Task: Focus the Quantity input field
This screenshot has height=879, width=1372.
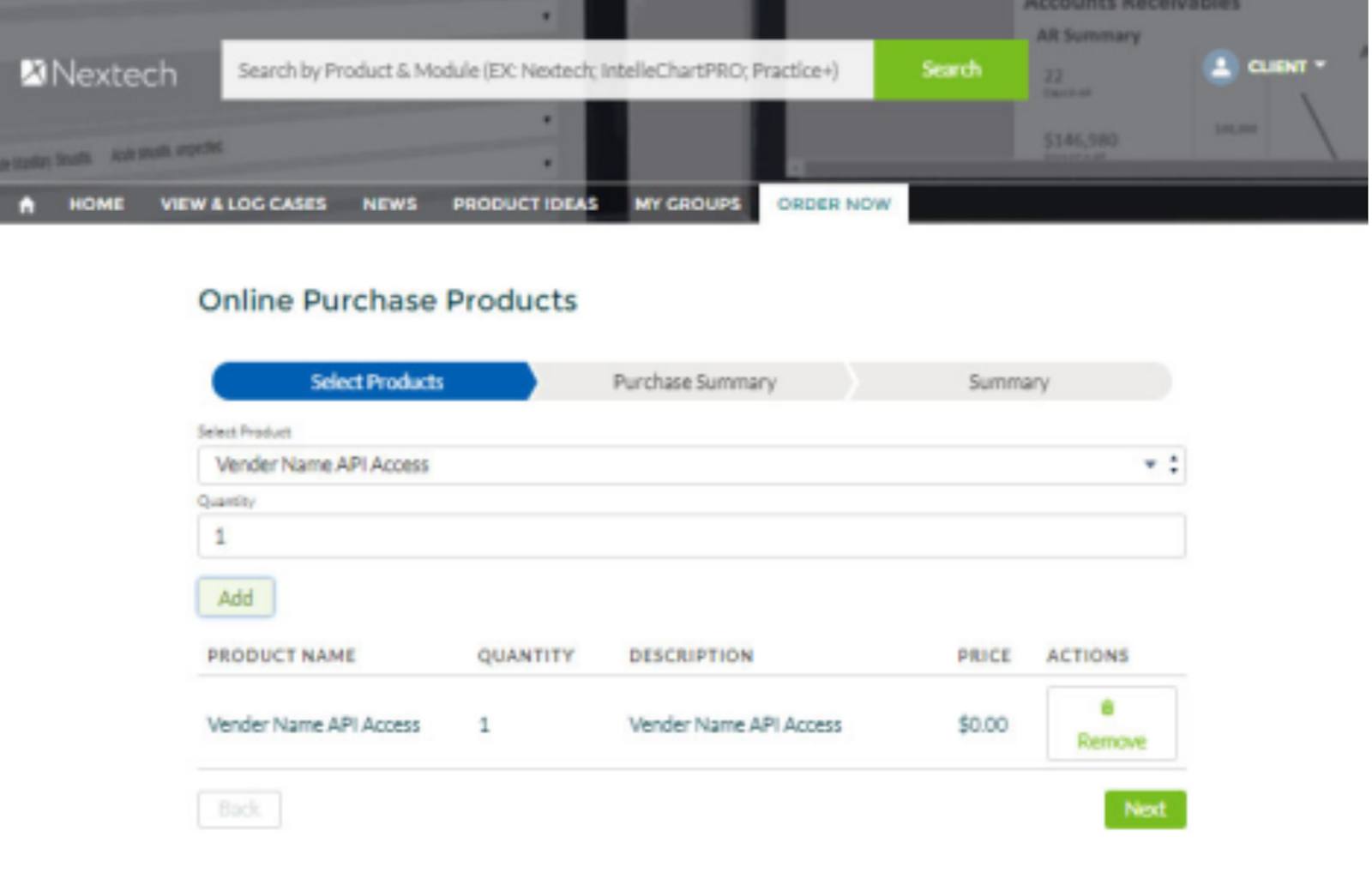Action: tap(691, 537)
